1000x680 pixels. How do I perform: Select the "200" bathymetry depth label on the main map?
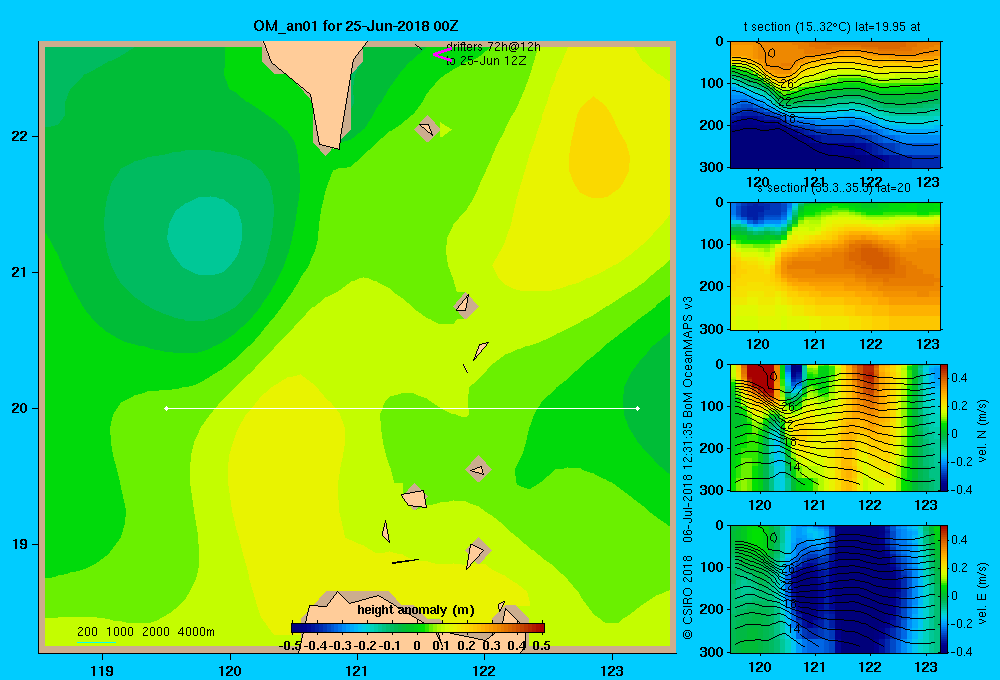click(87, 632)
